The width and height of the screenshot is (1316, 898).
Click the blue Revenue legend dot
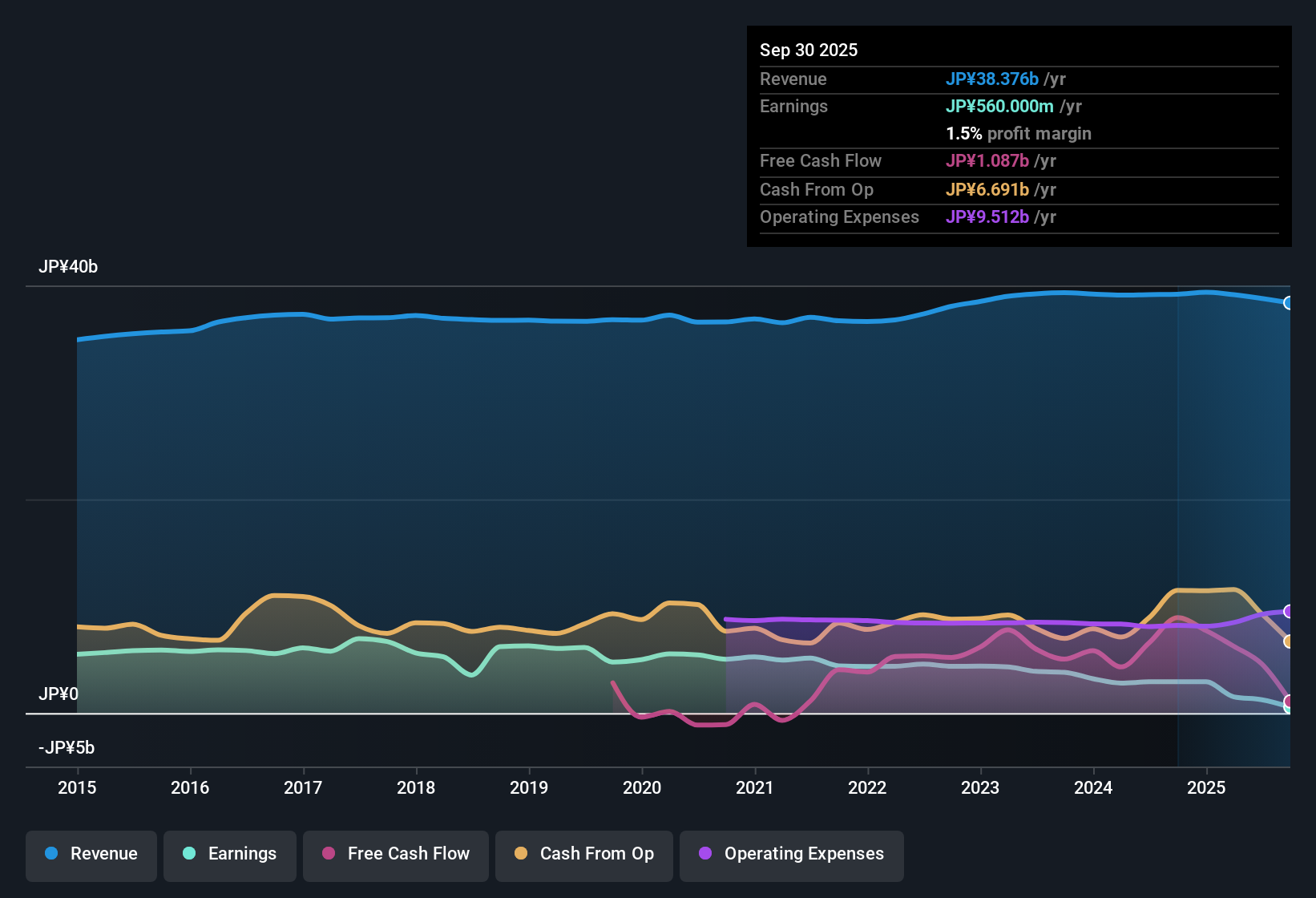51,854
